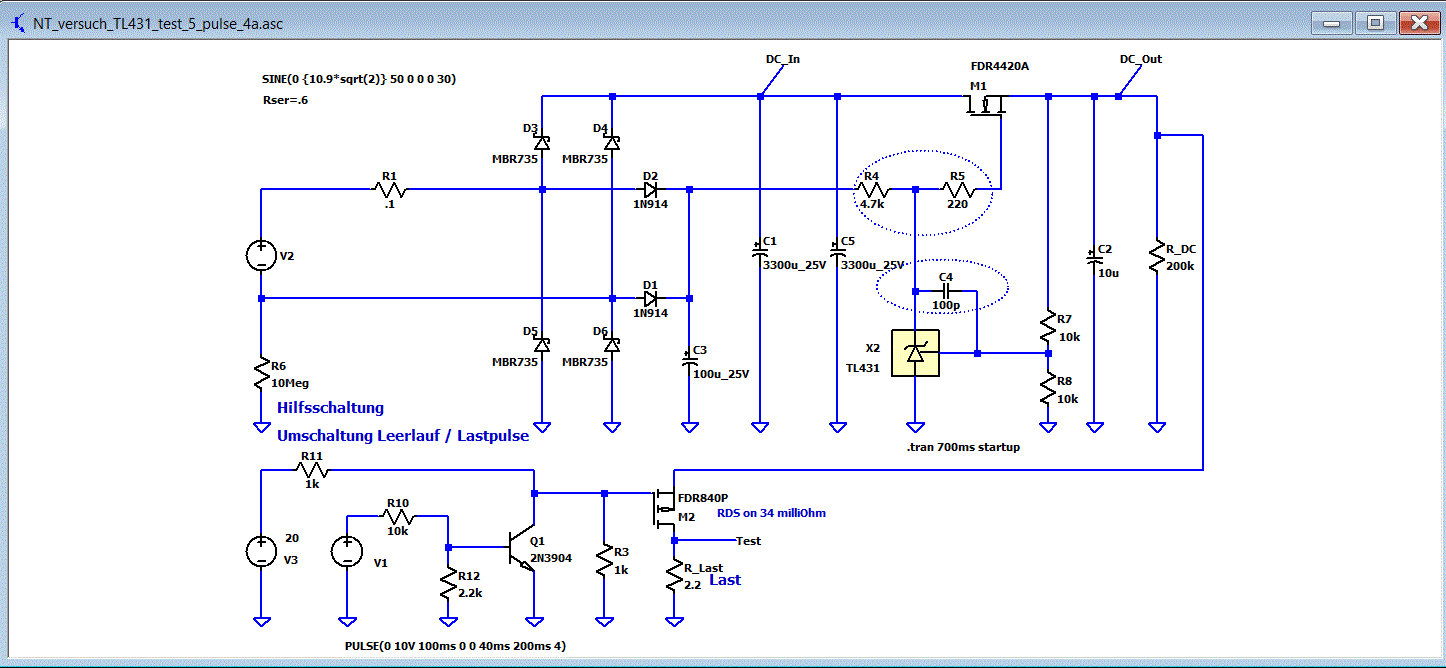The image size is (1446, 668).
Task: Select diode D5 MBR735
Action: 541,344
